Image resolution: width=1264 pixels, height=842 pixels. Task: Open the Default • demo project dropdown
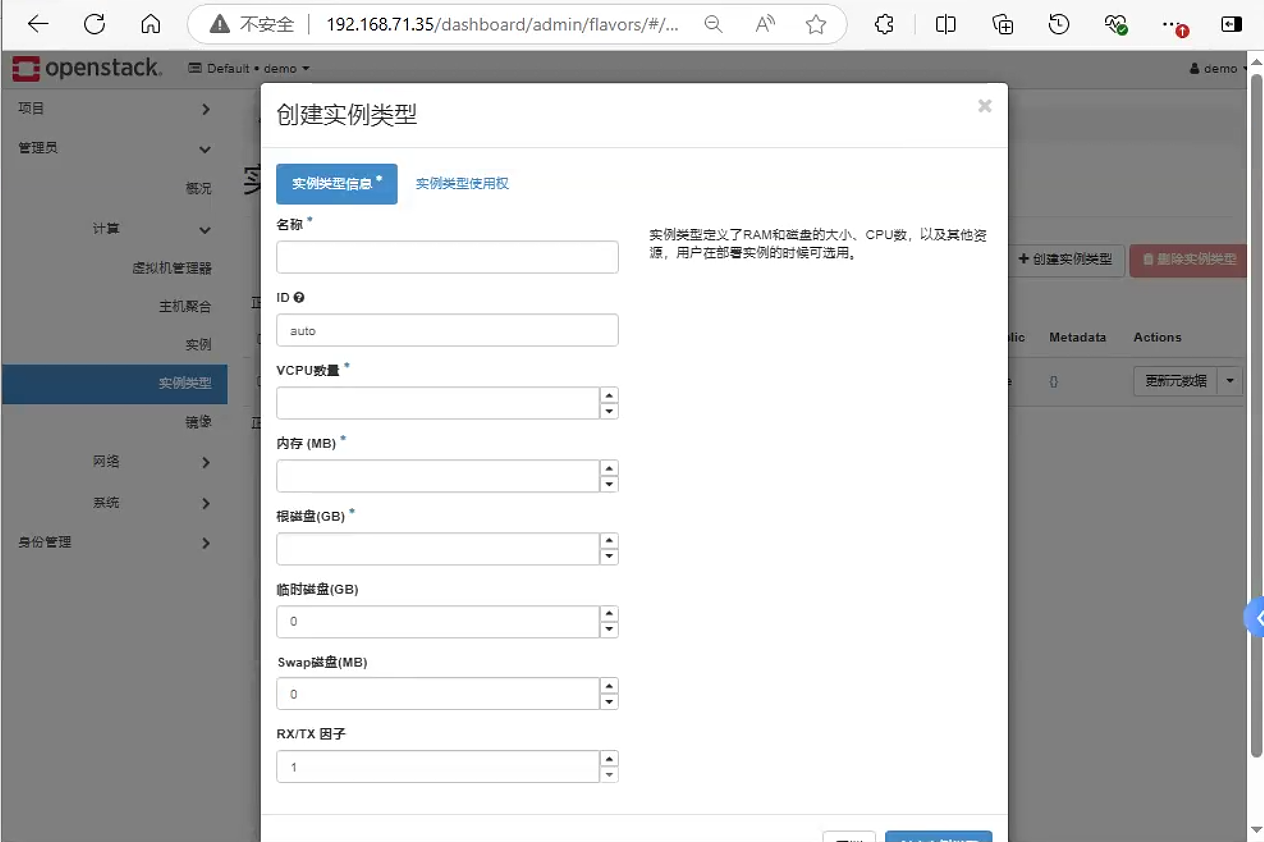(249, 68)
